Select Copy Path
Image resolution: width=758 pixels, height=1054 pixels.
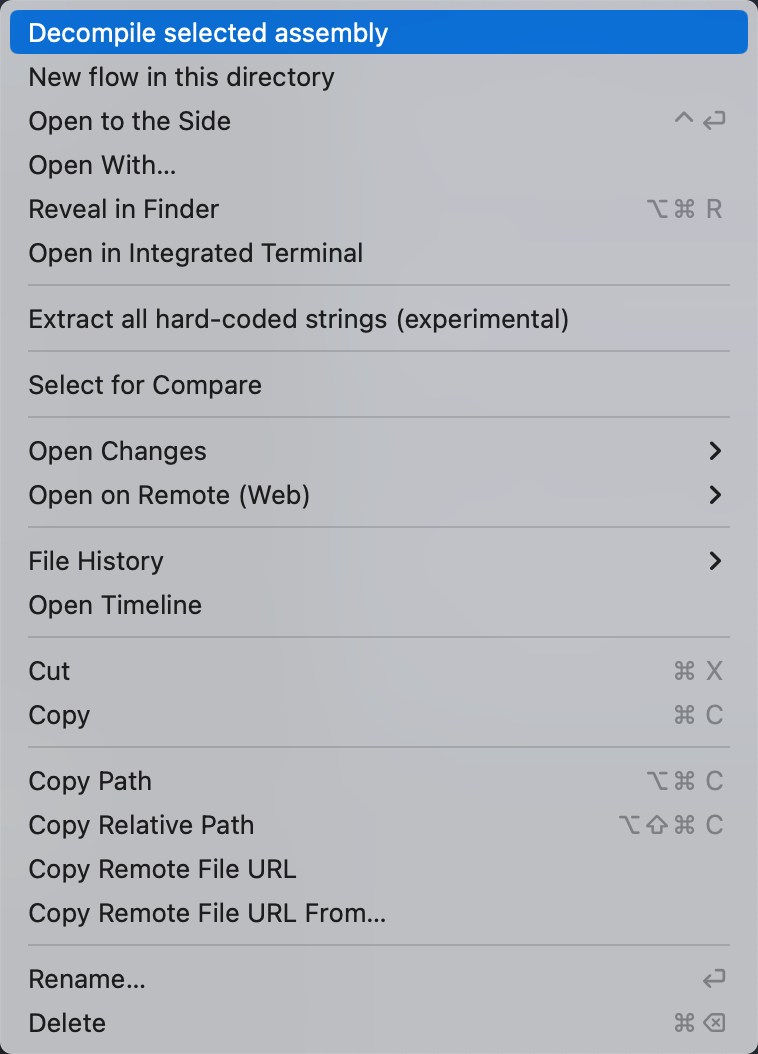[x=90, y=781]
